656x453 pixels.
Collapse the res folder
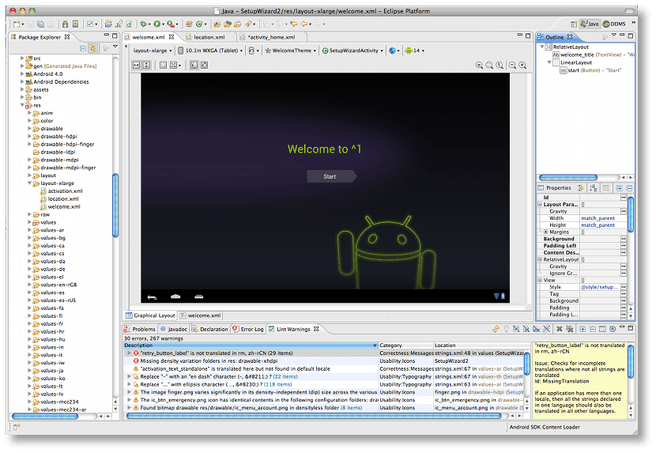click(22, 105)
